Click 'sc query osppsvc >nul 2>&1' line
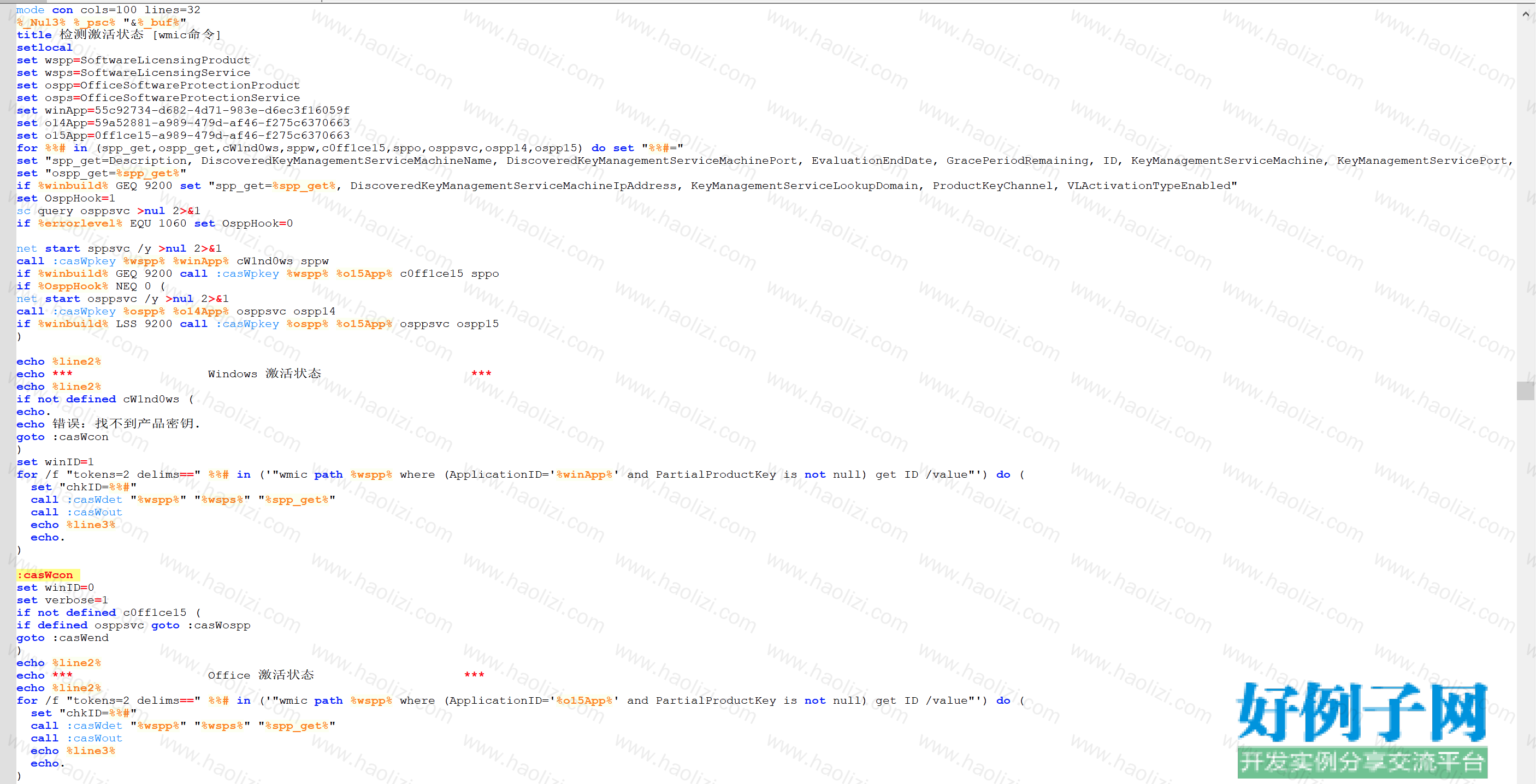 (109, 210)
